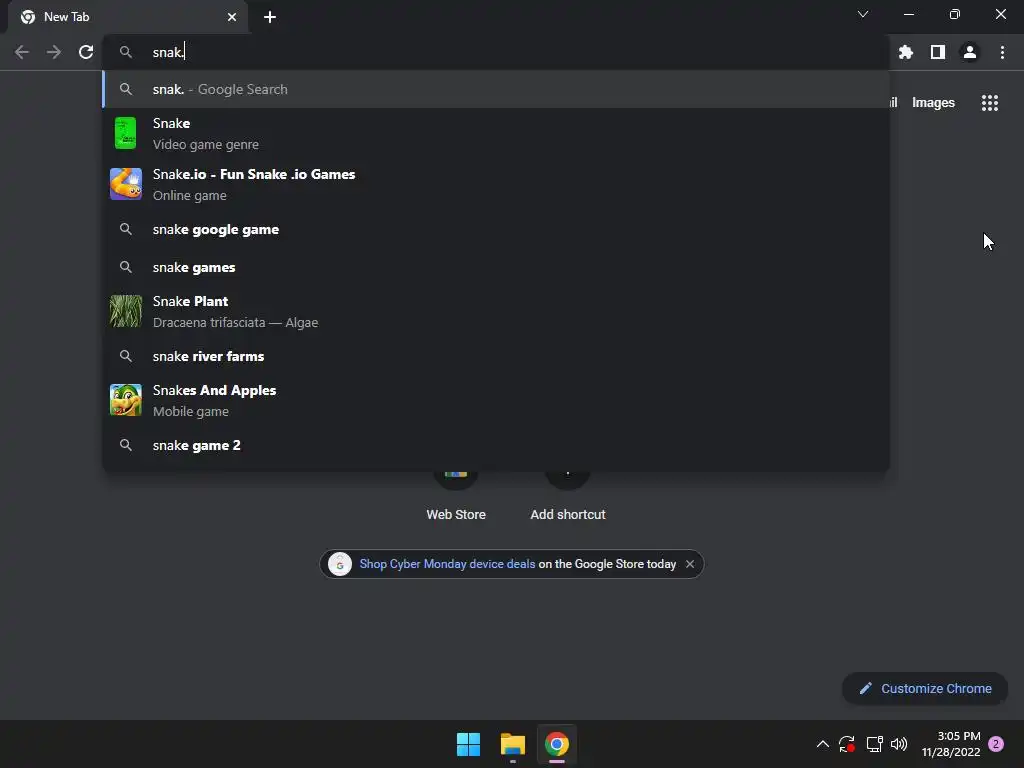Viewport: 1024px width, 768px height.
Task: Select 'snak. - Google Search' suggestion
Action: click(x=496, y=89)
